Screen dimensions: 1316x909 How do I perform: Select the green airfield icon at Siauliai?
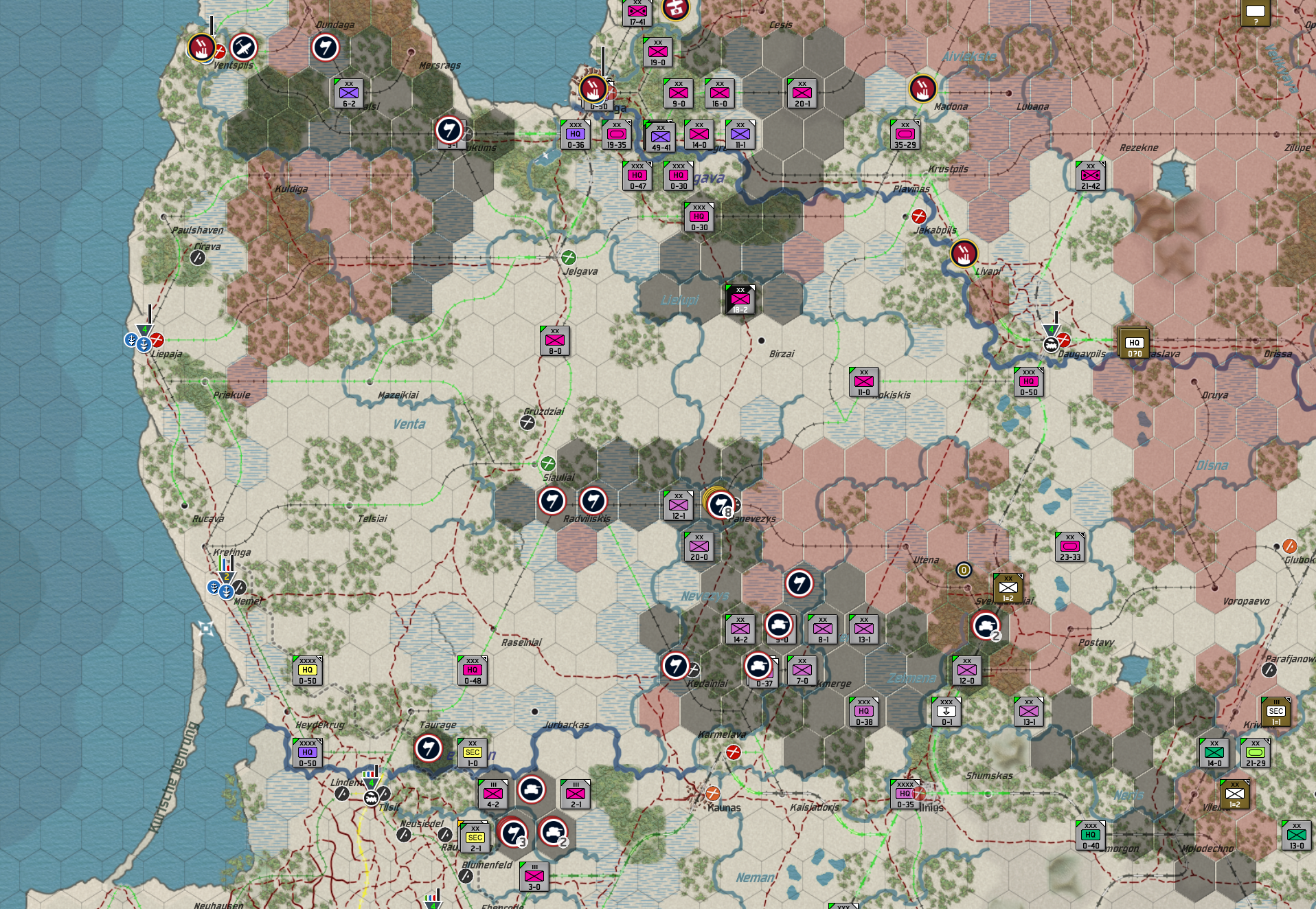coord(547,463)
